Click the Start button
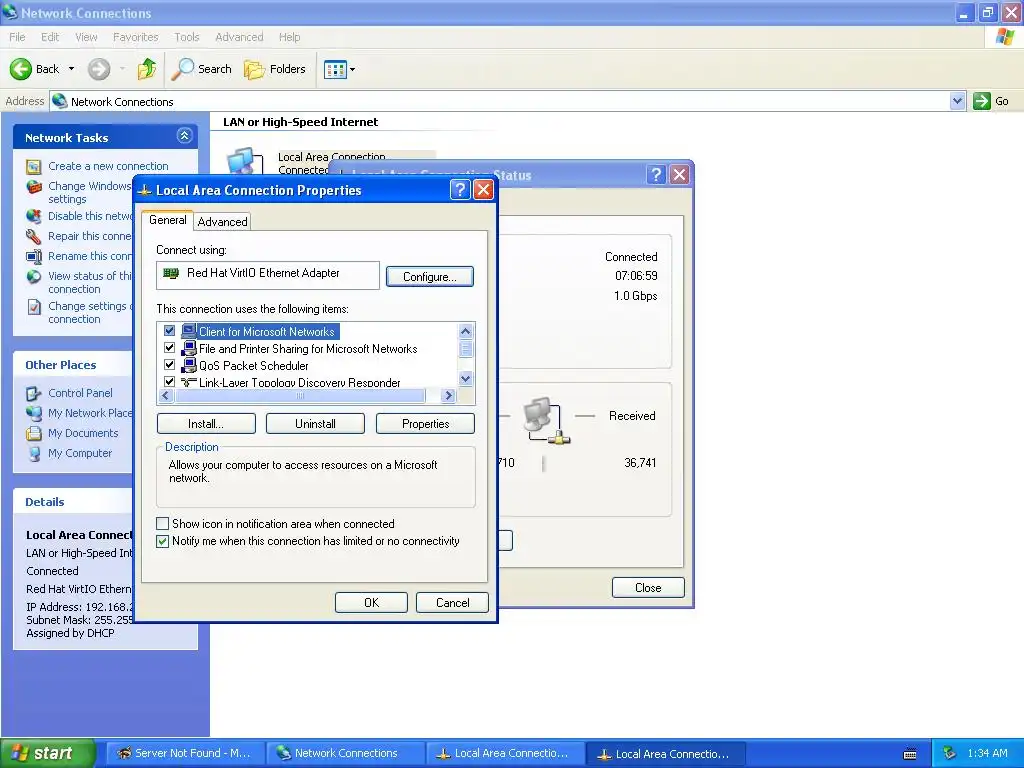The image size is (1024, 768). (48, 753)
